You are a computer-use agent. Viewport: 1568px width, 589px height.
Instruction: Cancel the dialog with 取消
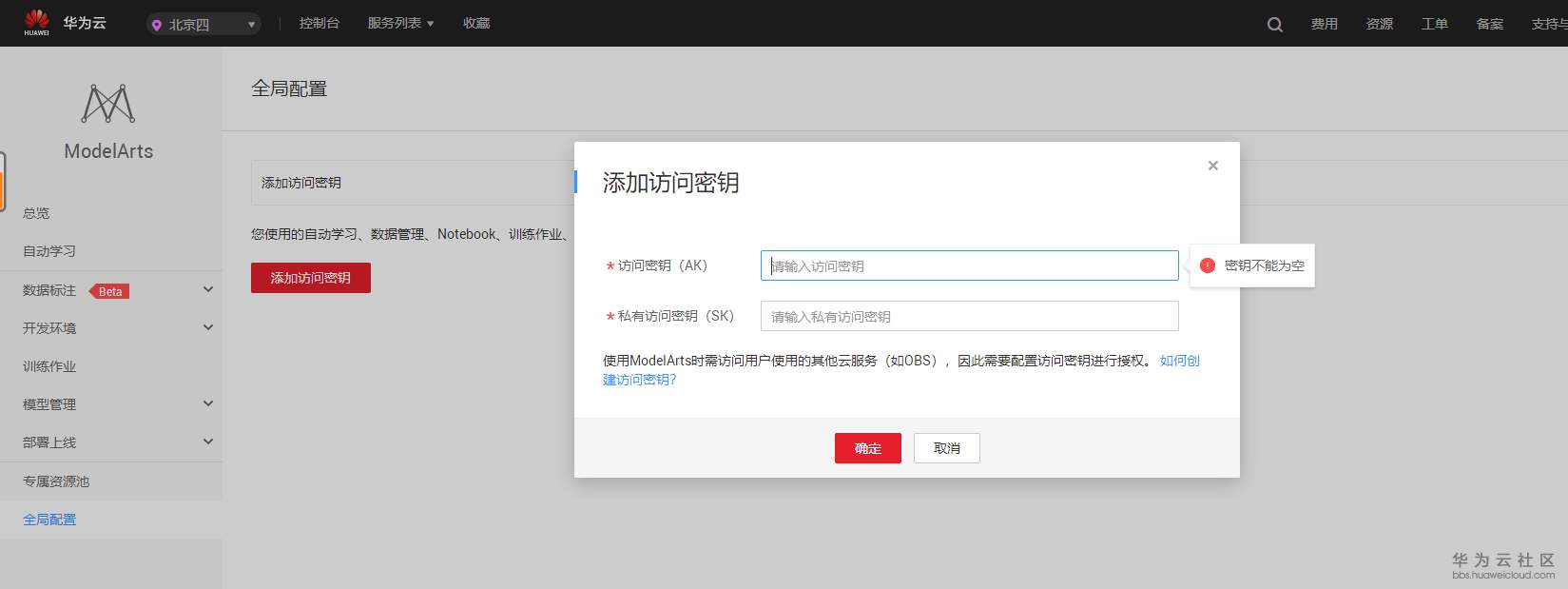pyautogui.click(x=946, y=448)
